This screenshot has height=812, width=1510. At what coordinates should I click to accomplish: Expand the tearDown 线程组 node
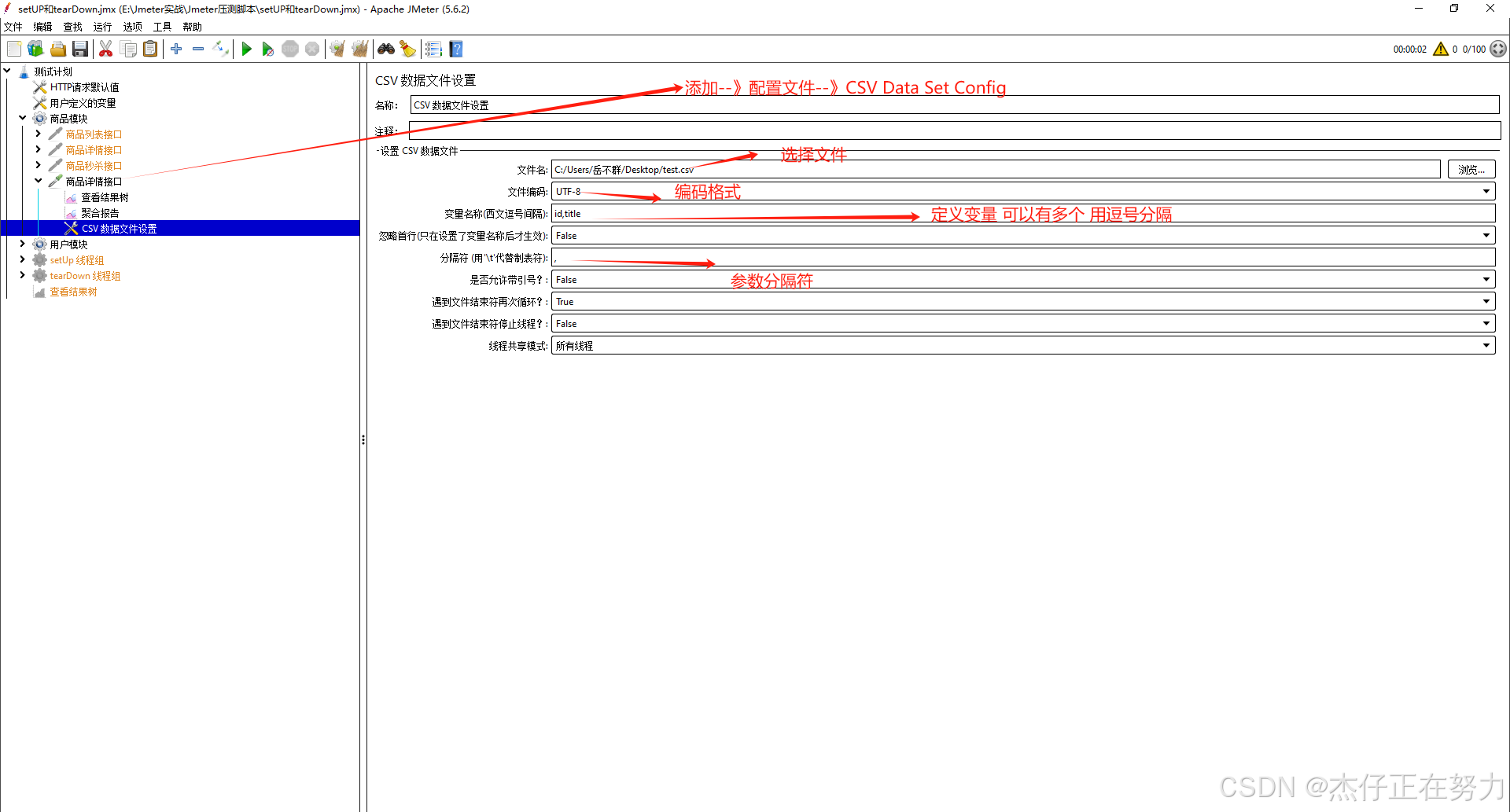(23, 275)
